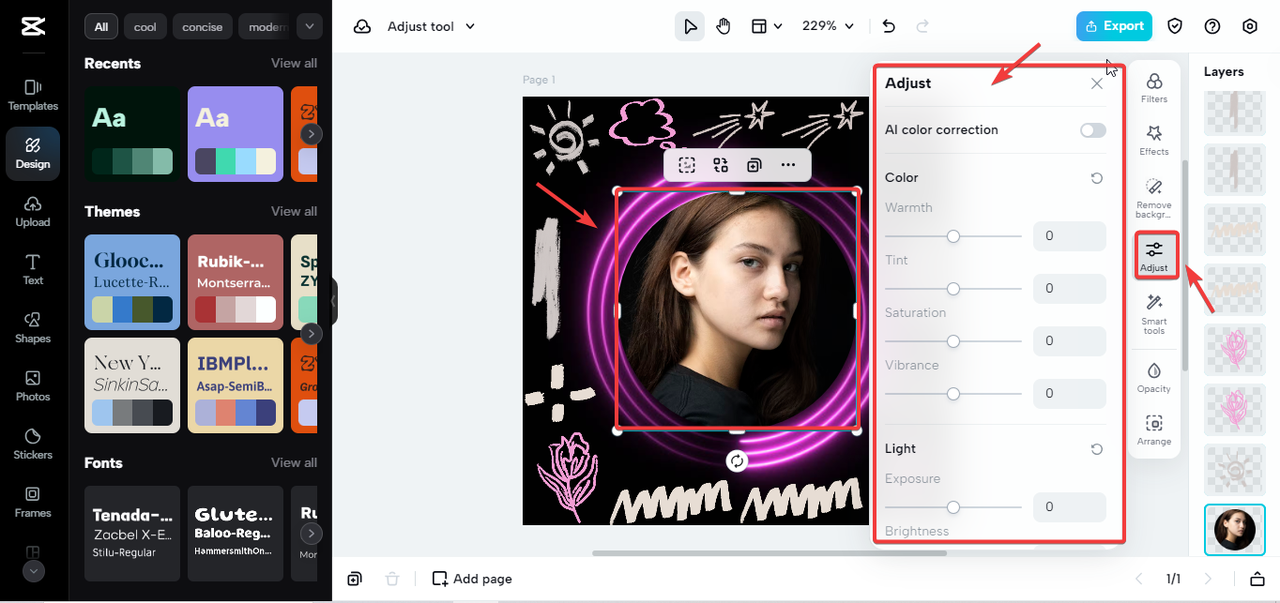Select the New Y SinkinSa theme card
Image resolution: width=1280 pixels, height=603 pixels.
tap(132, 385)
